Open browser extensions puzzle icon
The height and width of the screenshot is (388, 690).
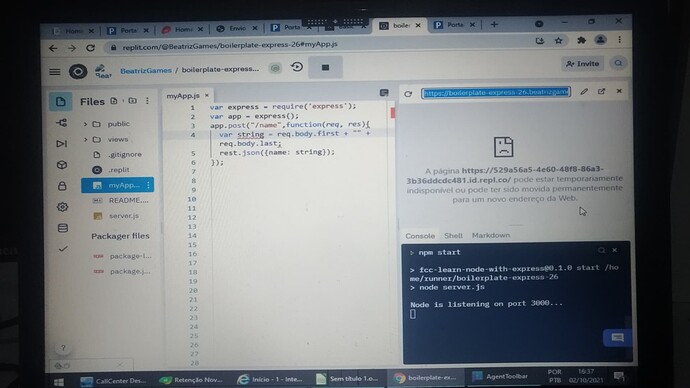click(581, 40)
